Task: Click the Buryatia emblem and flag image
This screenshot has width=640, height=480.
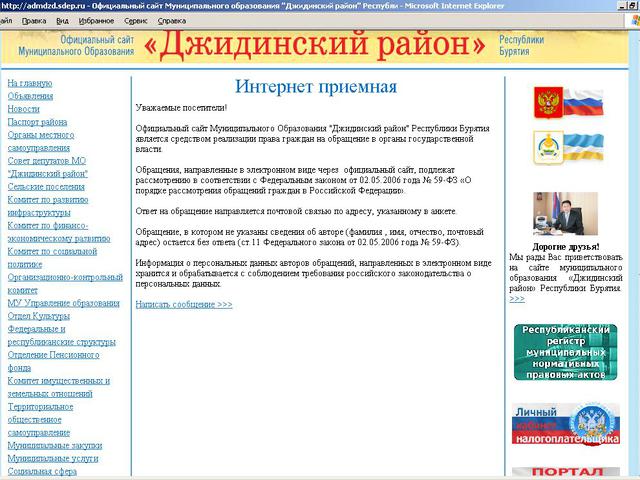Action: pos(568,147)
